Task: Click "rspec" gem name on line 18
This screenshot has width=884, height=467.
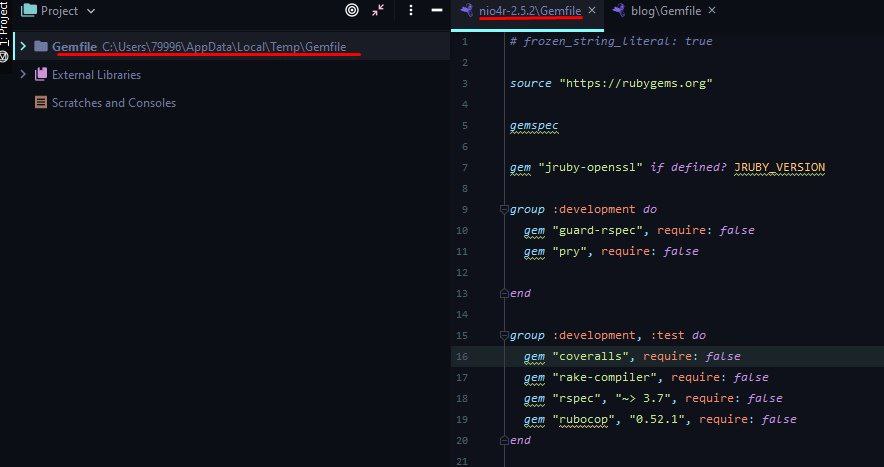Action: click(577, 398)
